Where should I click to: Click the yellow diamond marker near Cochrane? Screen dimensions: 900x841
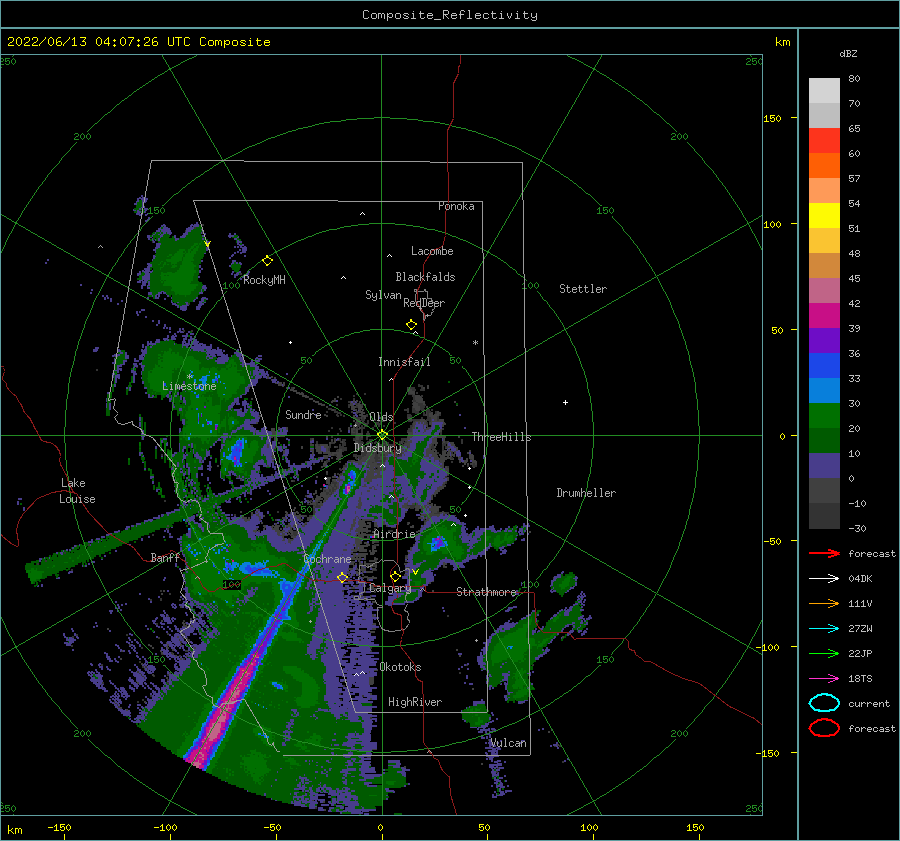342,577
